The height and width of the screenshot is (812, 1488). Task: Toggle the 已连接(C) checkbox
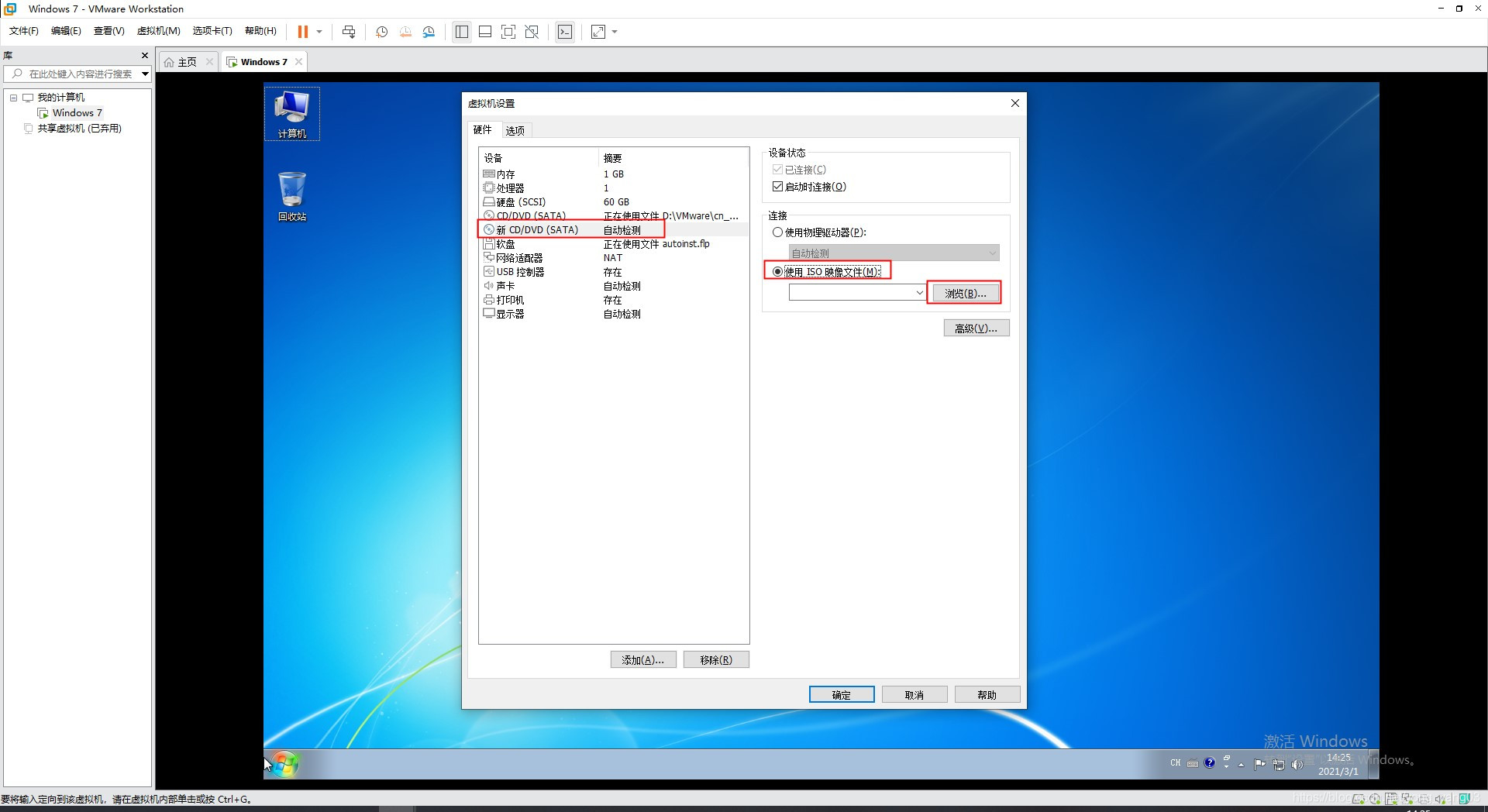click(x=777, y=170)
